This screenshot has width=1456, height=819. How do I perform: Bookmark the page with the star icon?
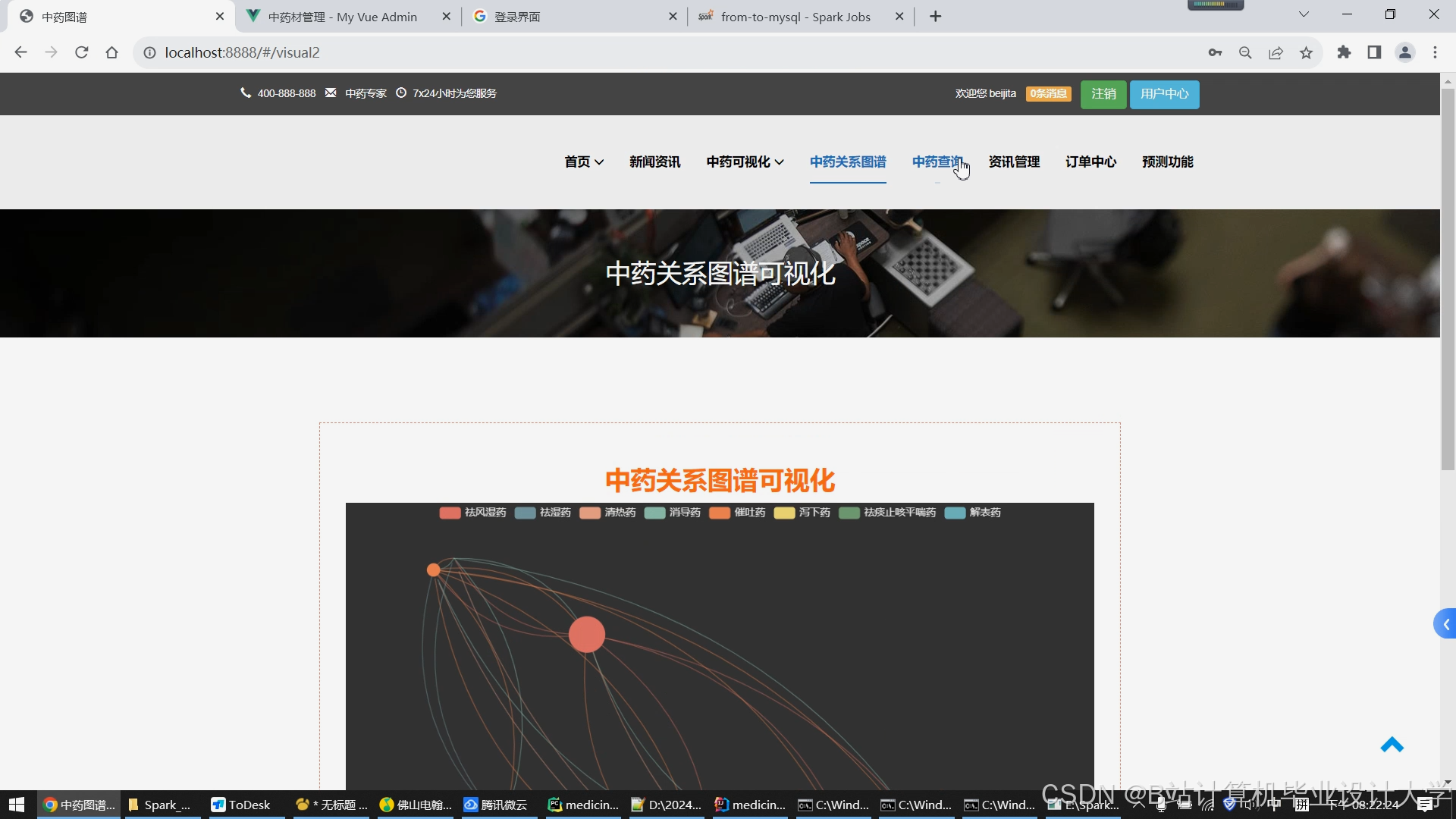(x=1306, y=52)
